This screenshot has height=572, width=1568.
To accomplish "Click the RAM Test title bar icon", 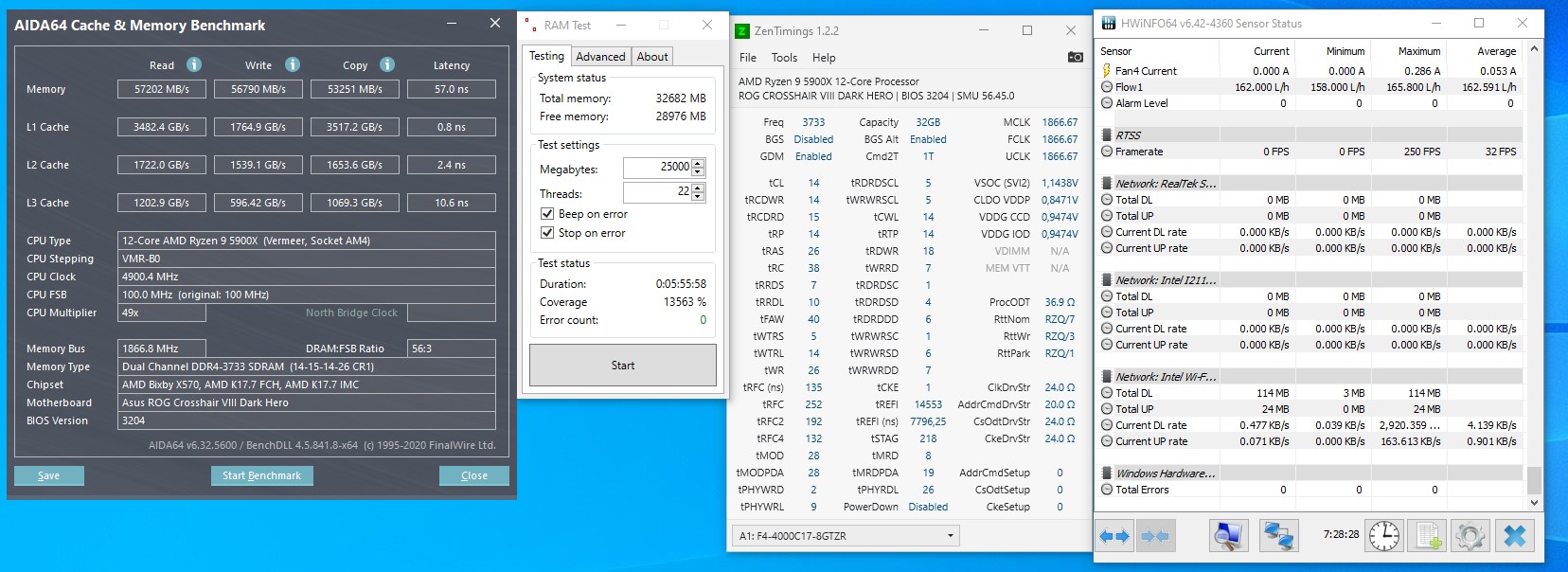I will click(531, 26).
